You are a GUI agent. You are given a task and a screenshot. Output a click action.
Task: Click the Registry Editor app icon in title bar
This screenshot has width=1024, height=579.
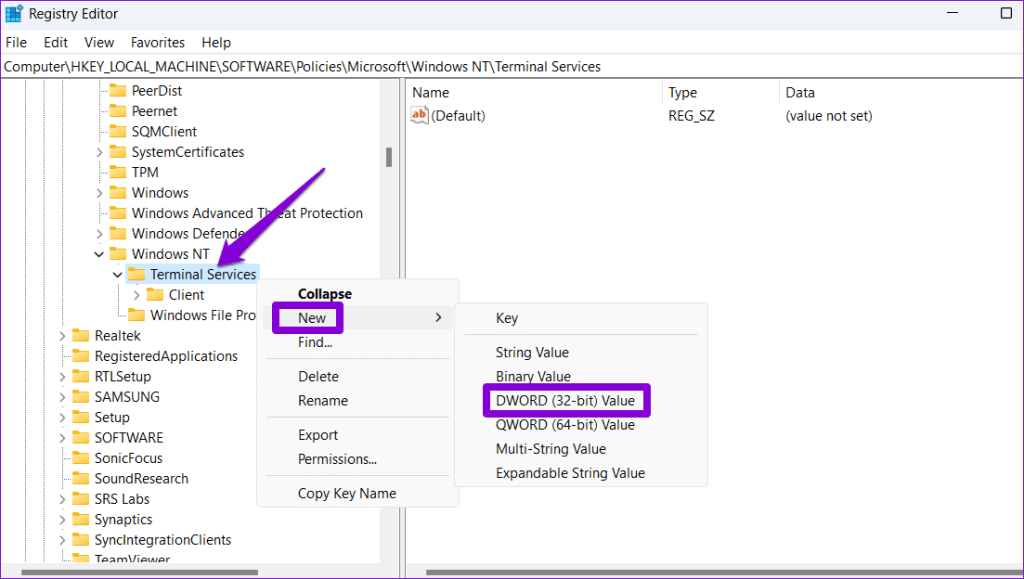(x=13, y=14)
